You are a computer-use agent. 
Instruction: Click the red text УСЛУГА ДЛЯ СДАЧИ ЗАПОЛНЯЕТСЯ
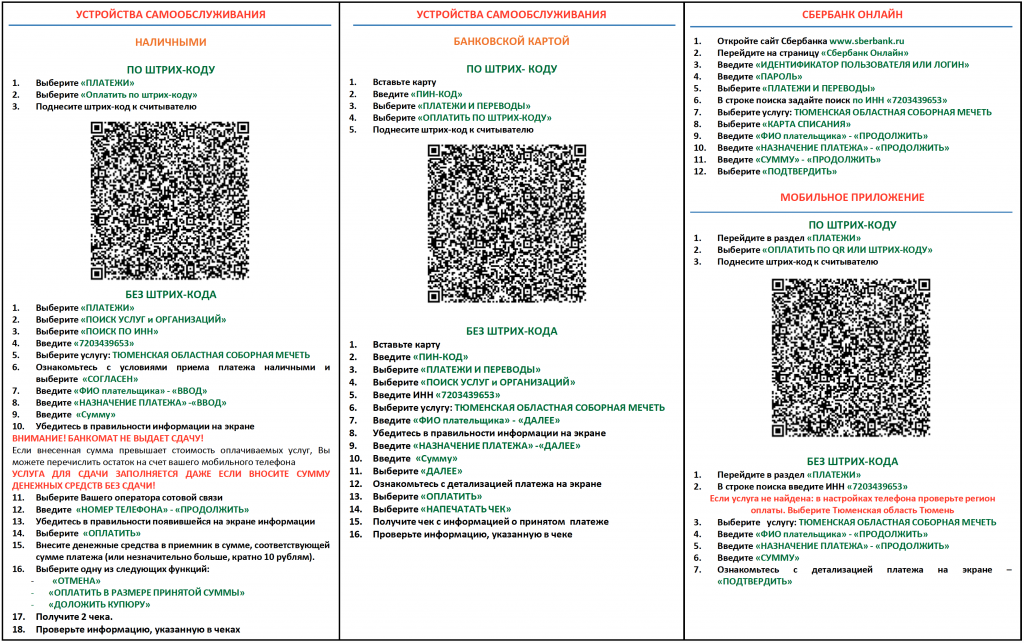(x=171, y=480)
